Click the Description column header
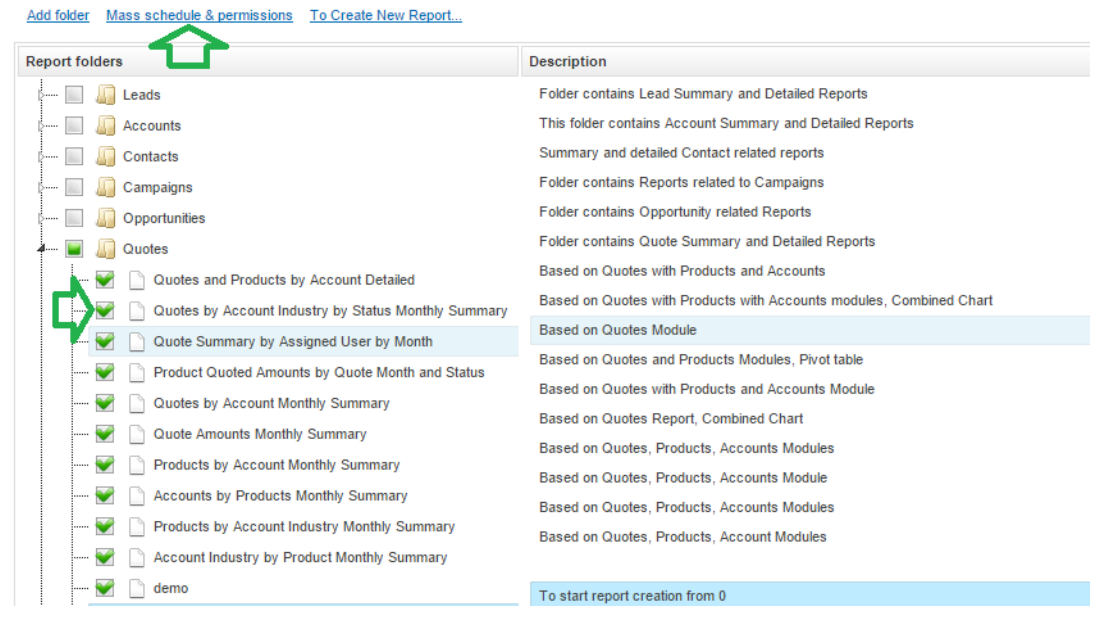The height and width of the screenshot is (625, 1101). click(x=567, y=61)
